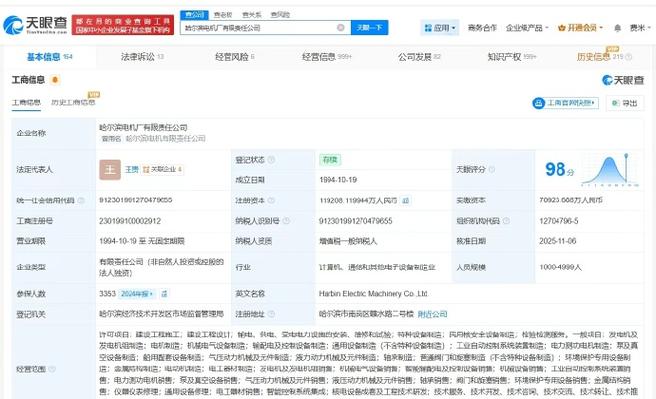The image size is (656, 399).
Task: Click the help icon beside 纳税人识别号
Action: pyautogui.click(x=286, y=221)
